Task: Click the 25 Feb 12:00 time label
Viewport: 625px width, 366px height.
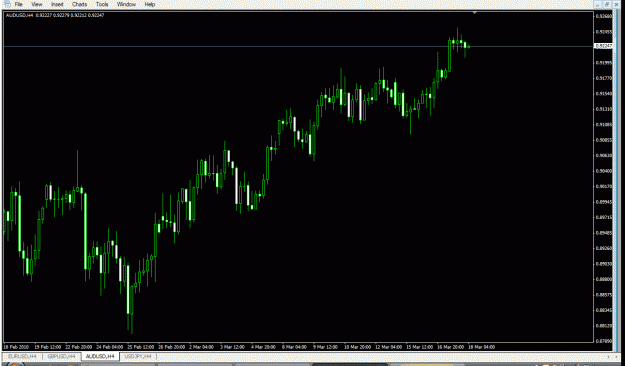Action: [141, 347]
